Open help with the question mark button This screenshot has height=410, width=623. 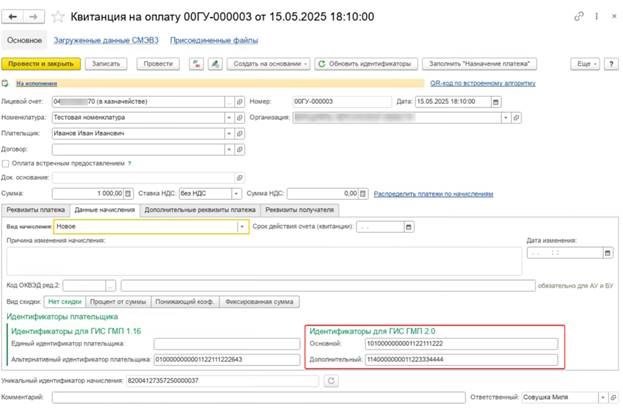coord(611,64)
